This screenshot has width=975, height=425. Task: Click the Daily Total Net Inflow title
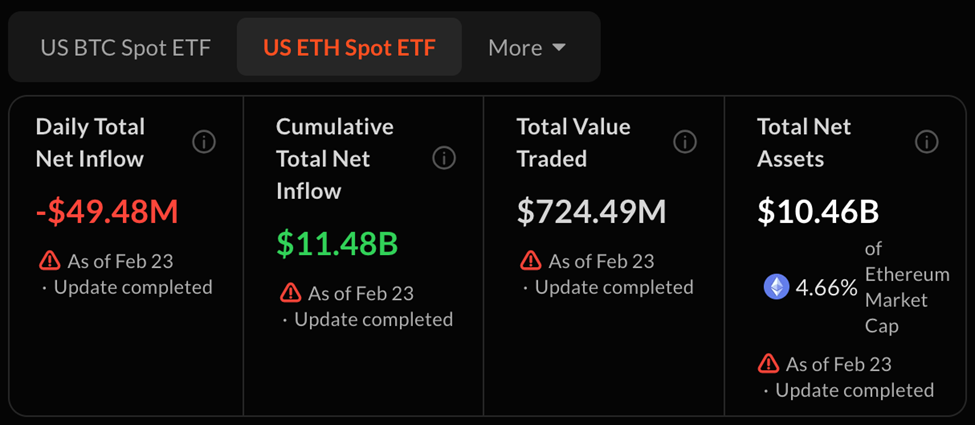click(91, 142)
